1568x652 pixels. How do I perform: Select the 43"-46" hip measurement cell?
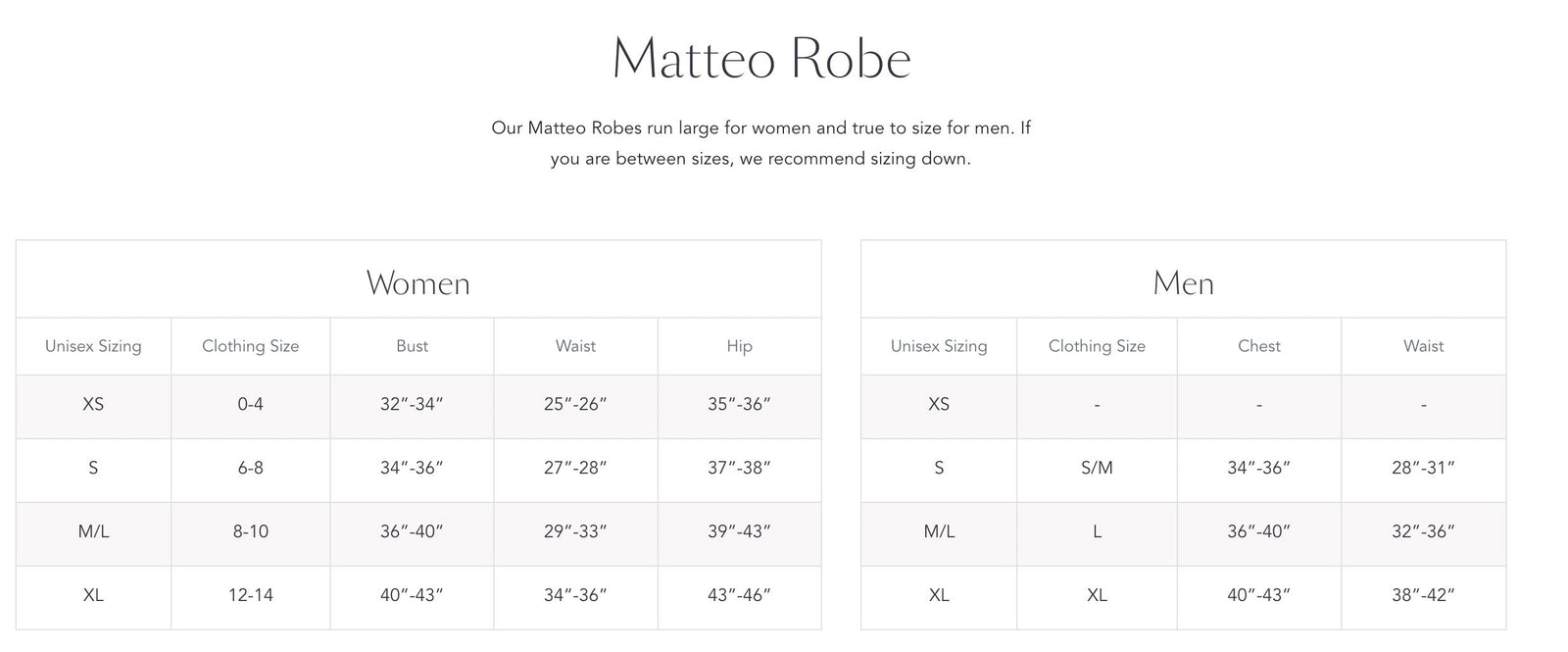pos(739,595)
